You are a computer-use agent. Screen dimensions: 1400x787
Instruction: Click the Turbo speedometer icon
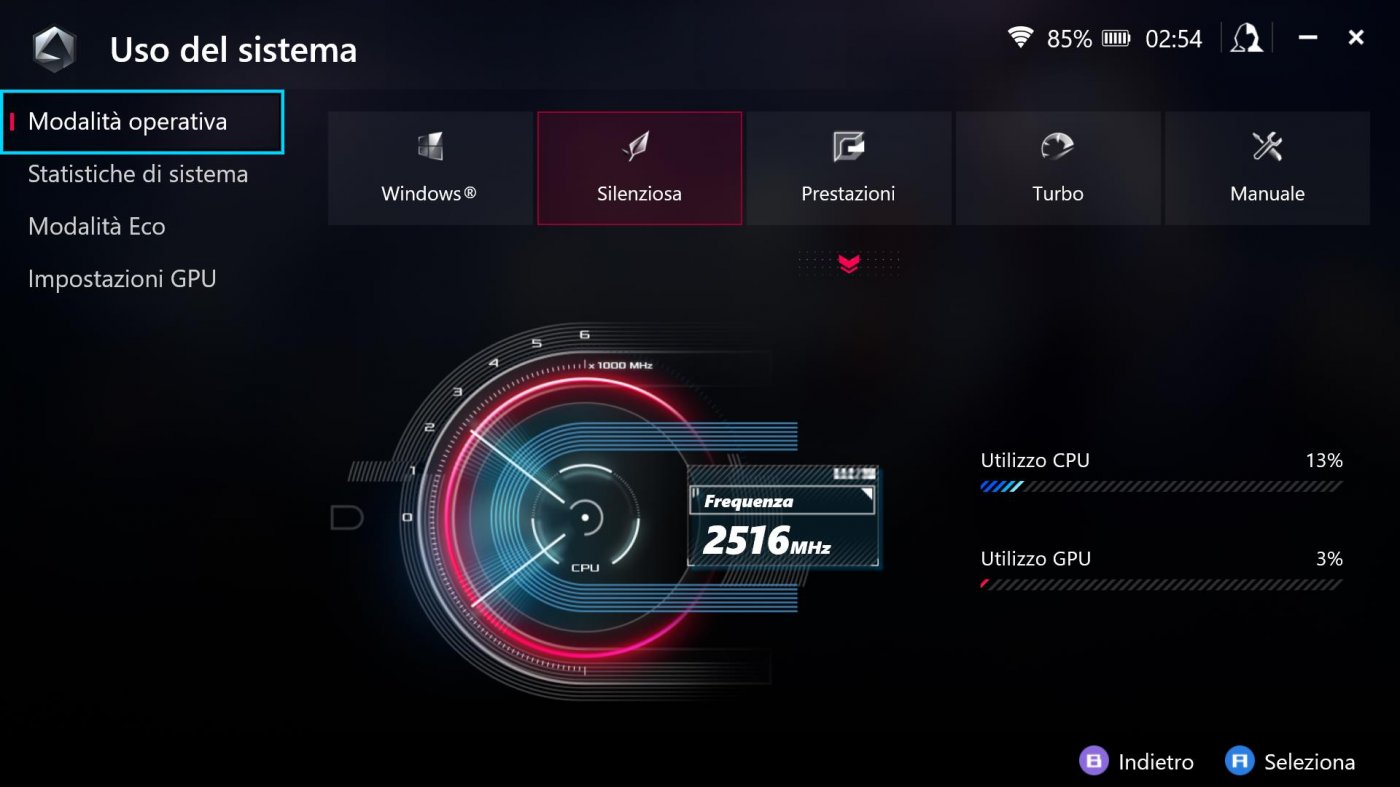tap(1057, 147)
